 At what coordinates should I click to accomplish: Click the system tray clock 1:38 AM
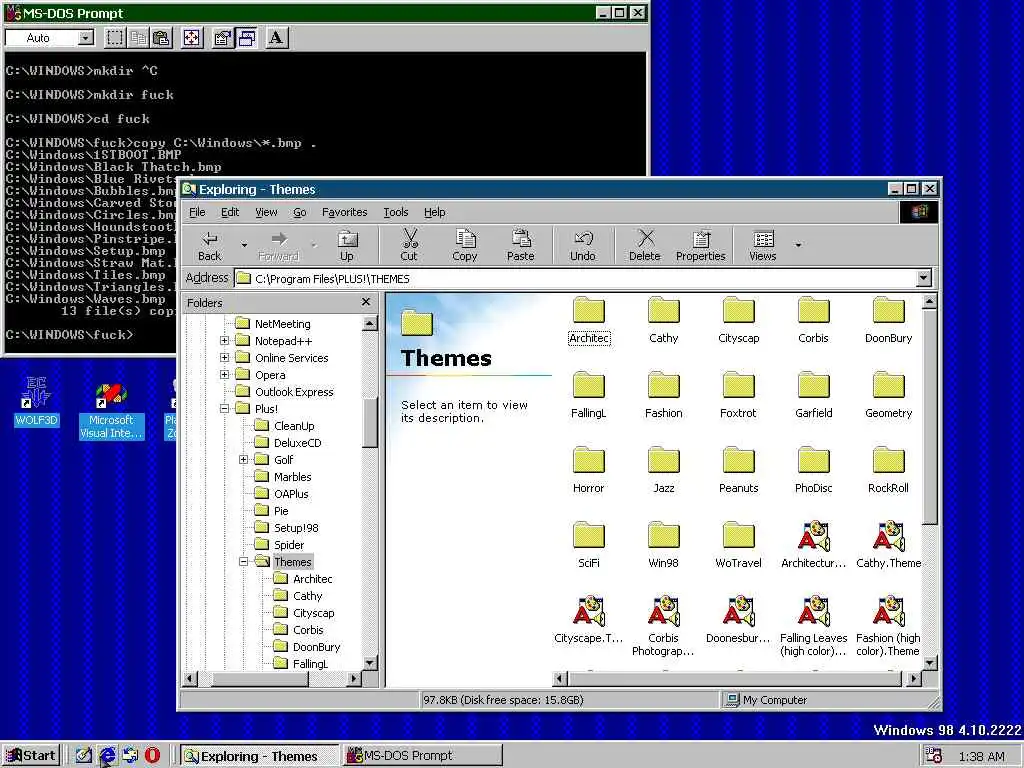click(x=982, y=756)
